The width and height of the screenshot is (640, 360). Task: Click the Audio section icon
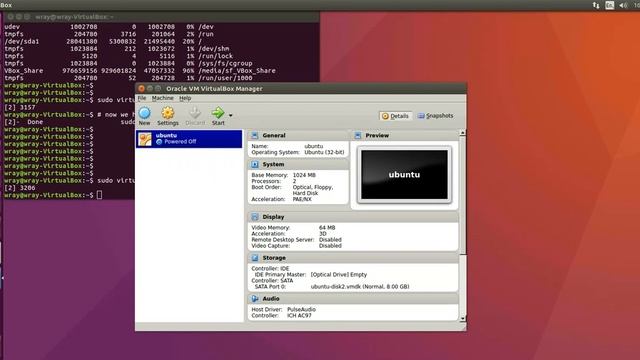(x=255, y=299)
